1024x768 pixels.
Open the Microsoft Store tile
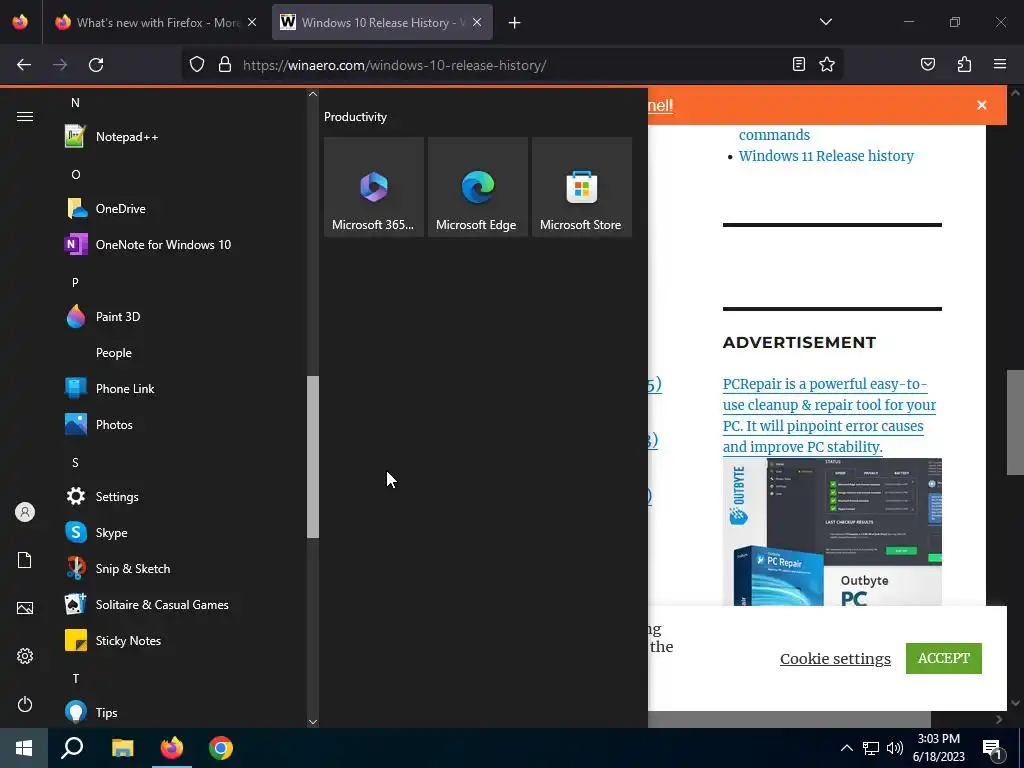coord(581,187)
